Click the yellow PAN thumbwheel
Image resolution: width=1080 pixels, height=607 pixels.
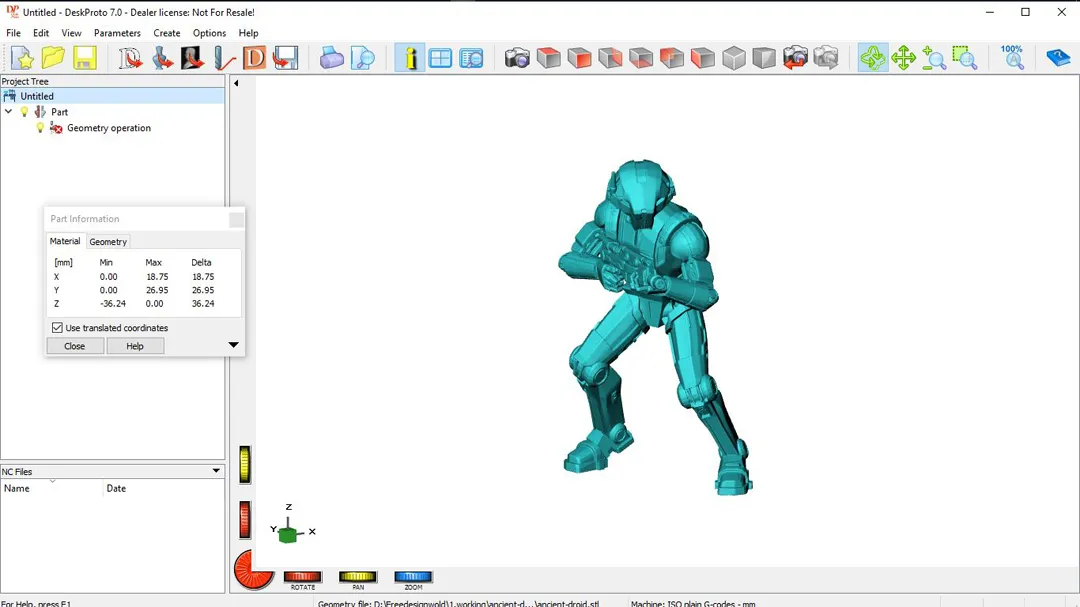(358, 577)
